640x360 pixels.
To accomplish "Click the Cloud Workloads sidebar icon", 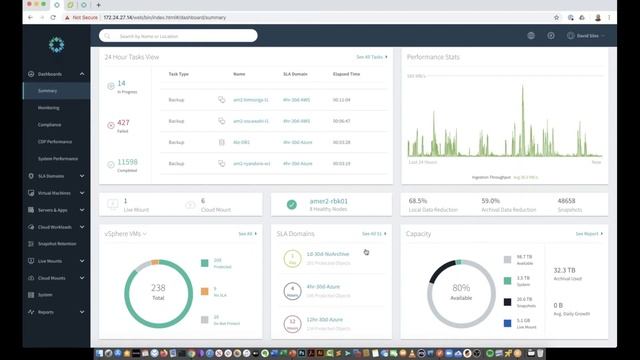I will [x=31, y=227].
